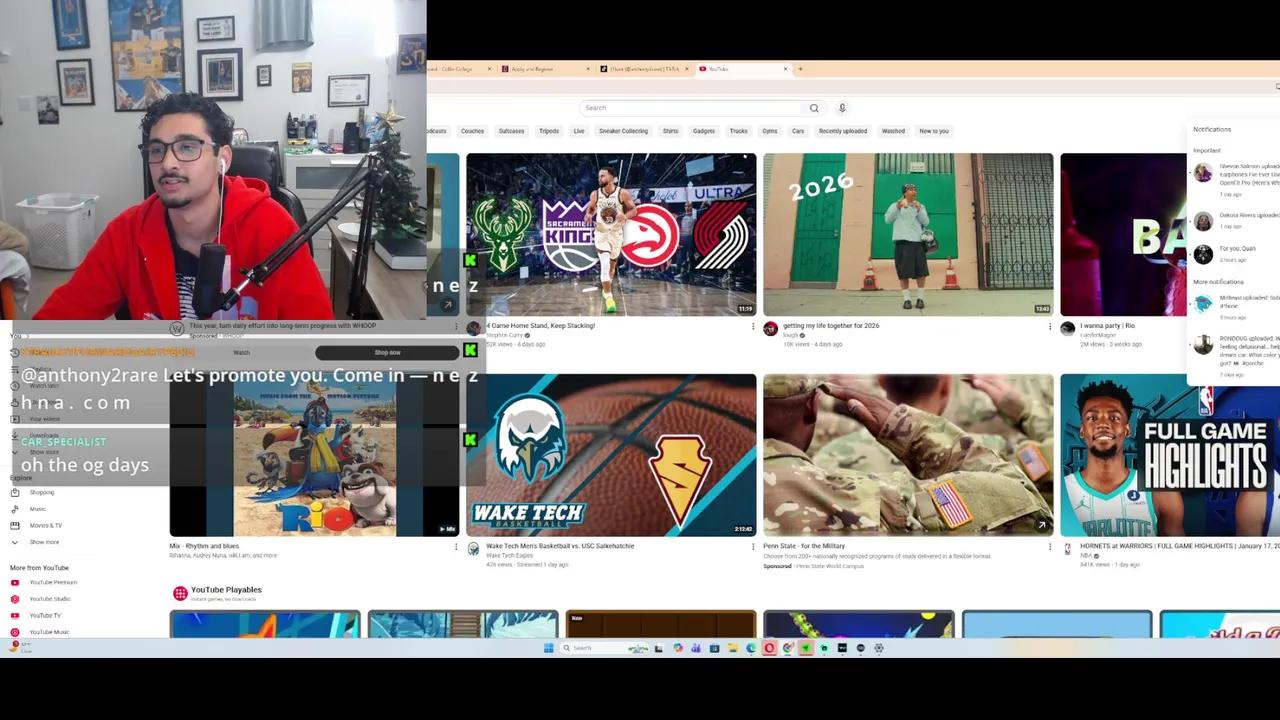Click the Windows Start button in taskbar

[548, 648]
